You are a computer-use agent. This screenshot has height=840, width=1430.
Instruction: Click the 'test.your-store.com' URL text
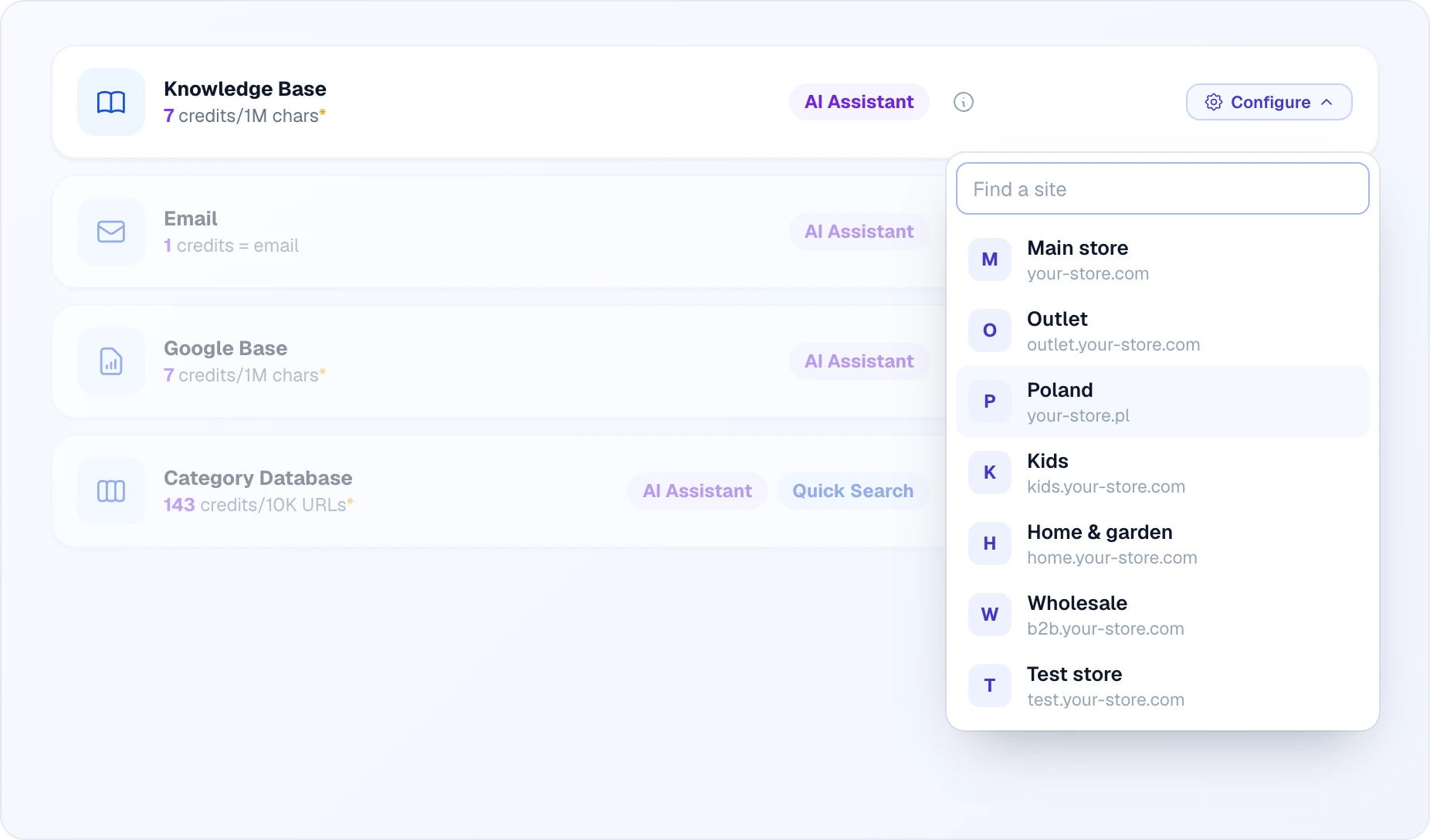pyautogui.click(x=1106, y=699)
